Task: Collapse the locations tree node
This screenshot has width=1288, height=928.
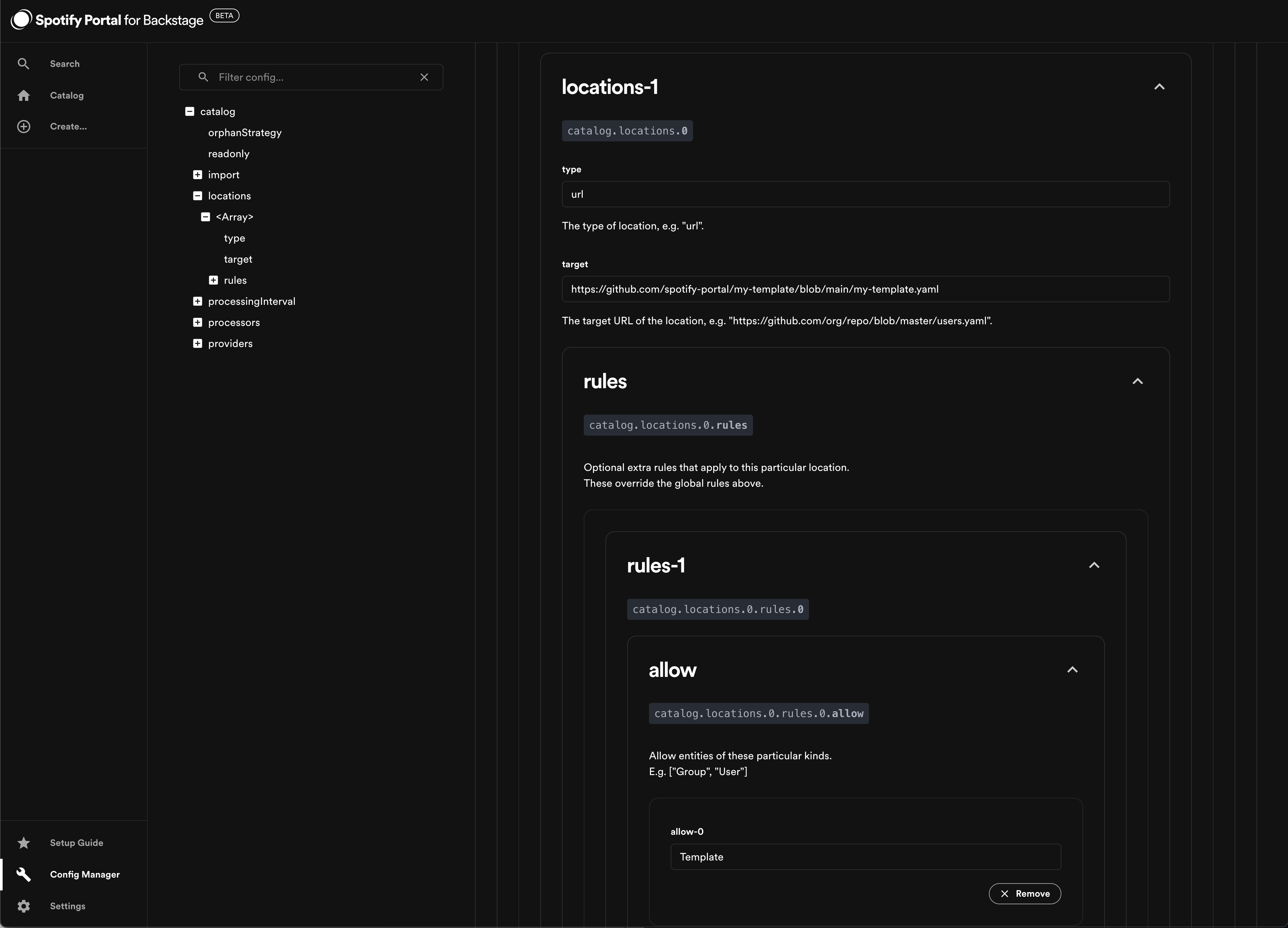Action: (x=198, y=195)
